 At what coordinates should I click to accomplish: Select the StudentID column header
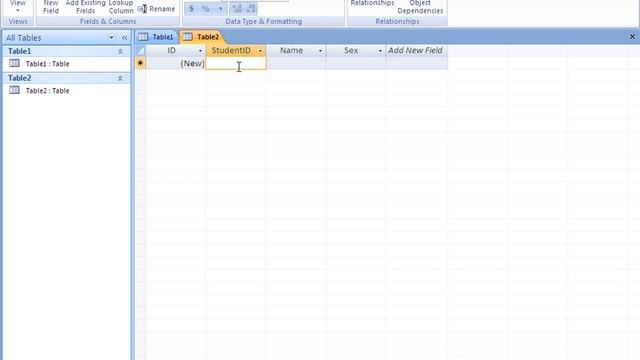pos(231,51)
